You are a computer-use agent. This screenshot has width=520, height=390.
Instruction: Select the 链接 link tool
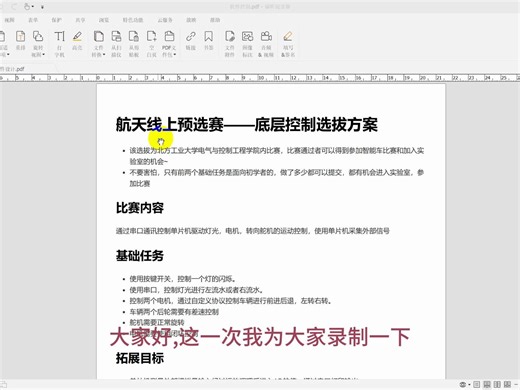coord(191,36)
